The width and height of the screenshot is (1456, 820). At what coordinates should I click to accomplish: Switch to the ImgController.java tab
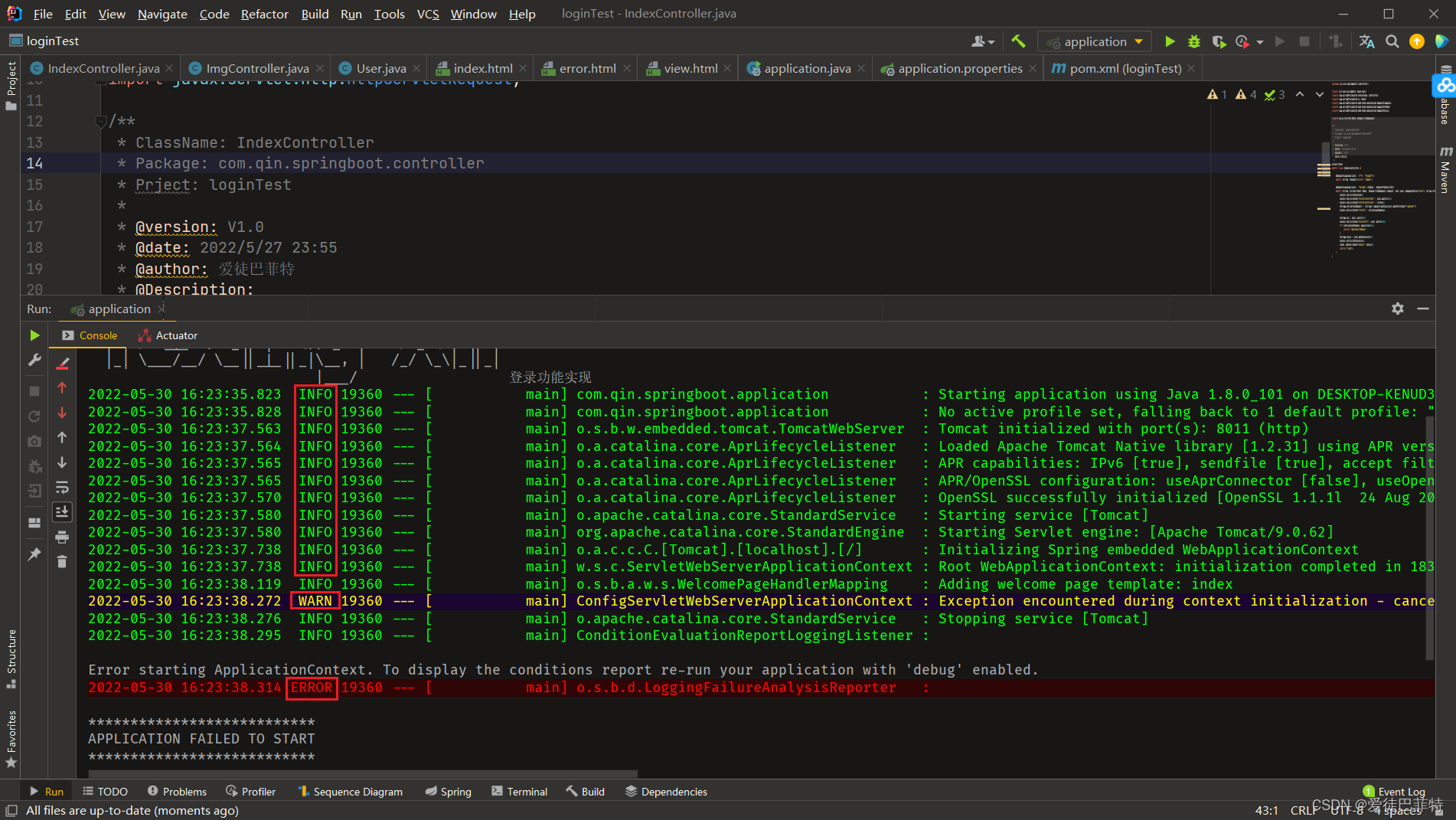click(x=257, y=68)
